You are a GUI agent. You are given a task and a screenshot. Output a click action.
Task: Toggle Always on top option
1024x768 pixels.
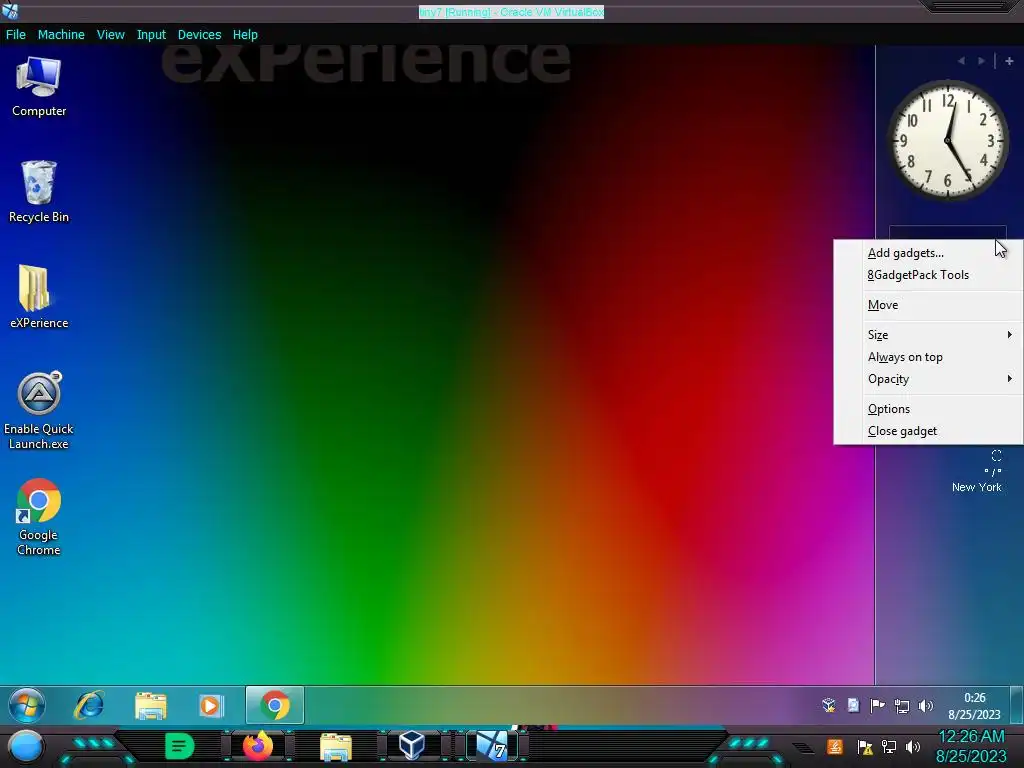[x=928, y=357]
